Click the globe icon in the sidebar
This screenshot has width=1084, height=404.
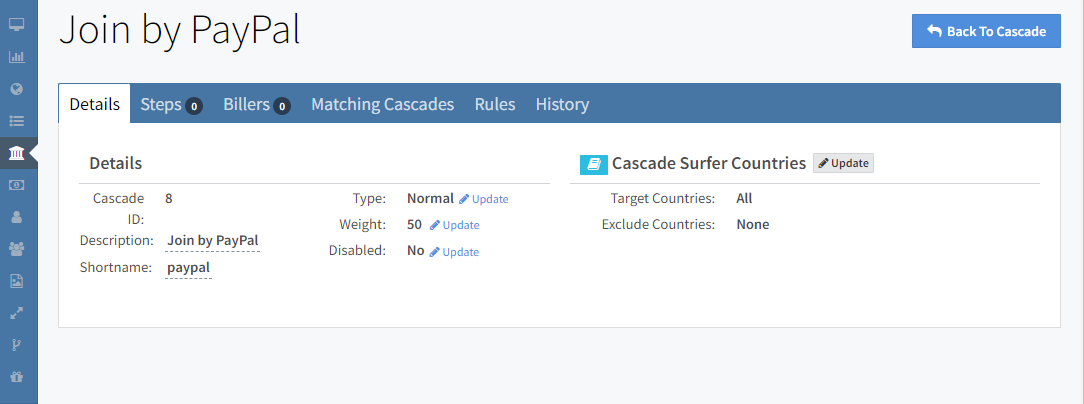pyautogui.click(x=16, y=88)
